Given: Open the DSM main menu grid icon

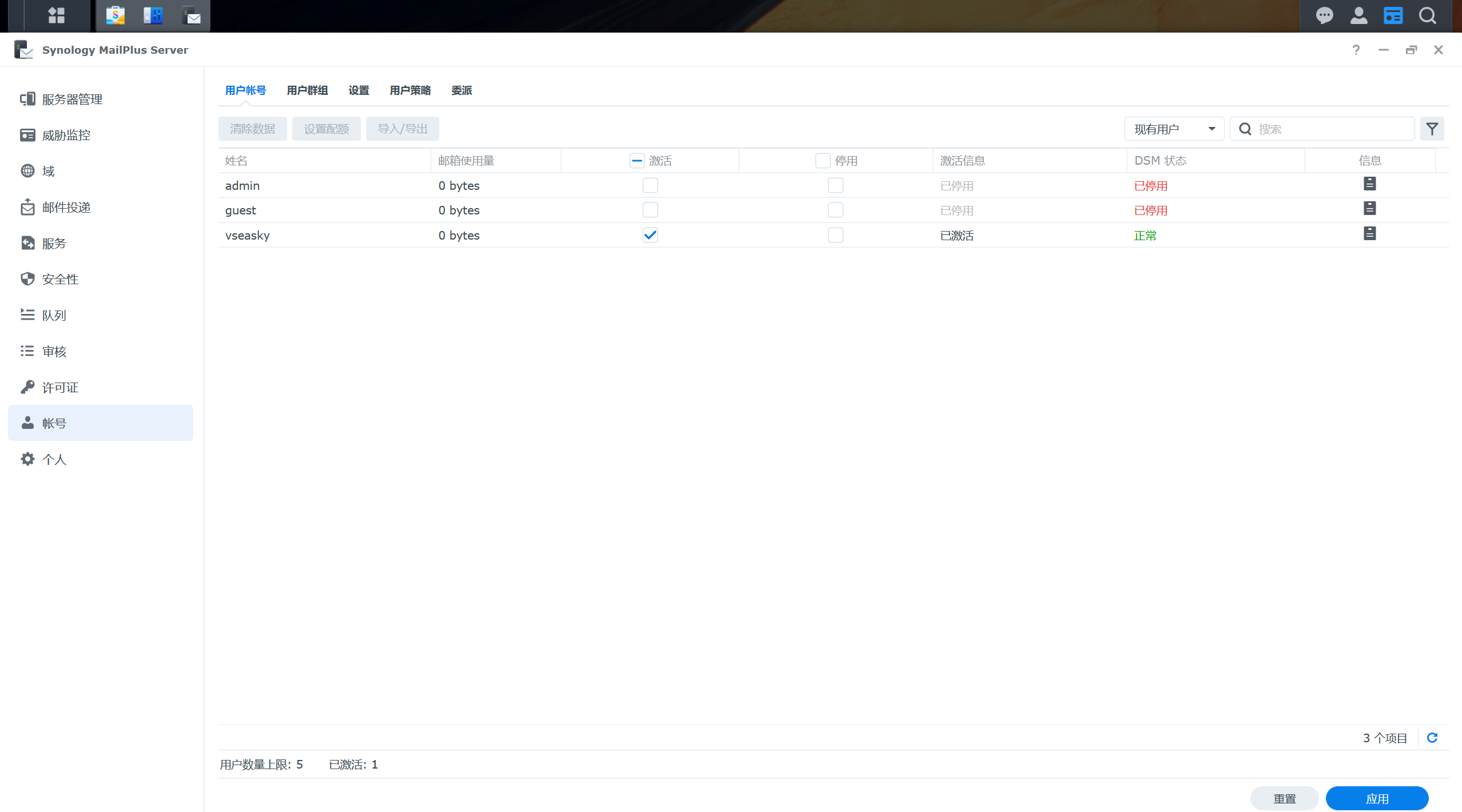Looking at the screenshot, I should tap(56, 15).
